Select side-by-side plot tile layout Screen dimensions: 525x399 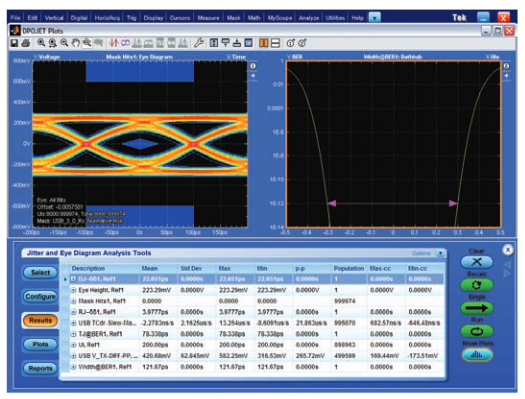pyautogui.click(x=264, y=43)
